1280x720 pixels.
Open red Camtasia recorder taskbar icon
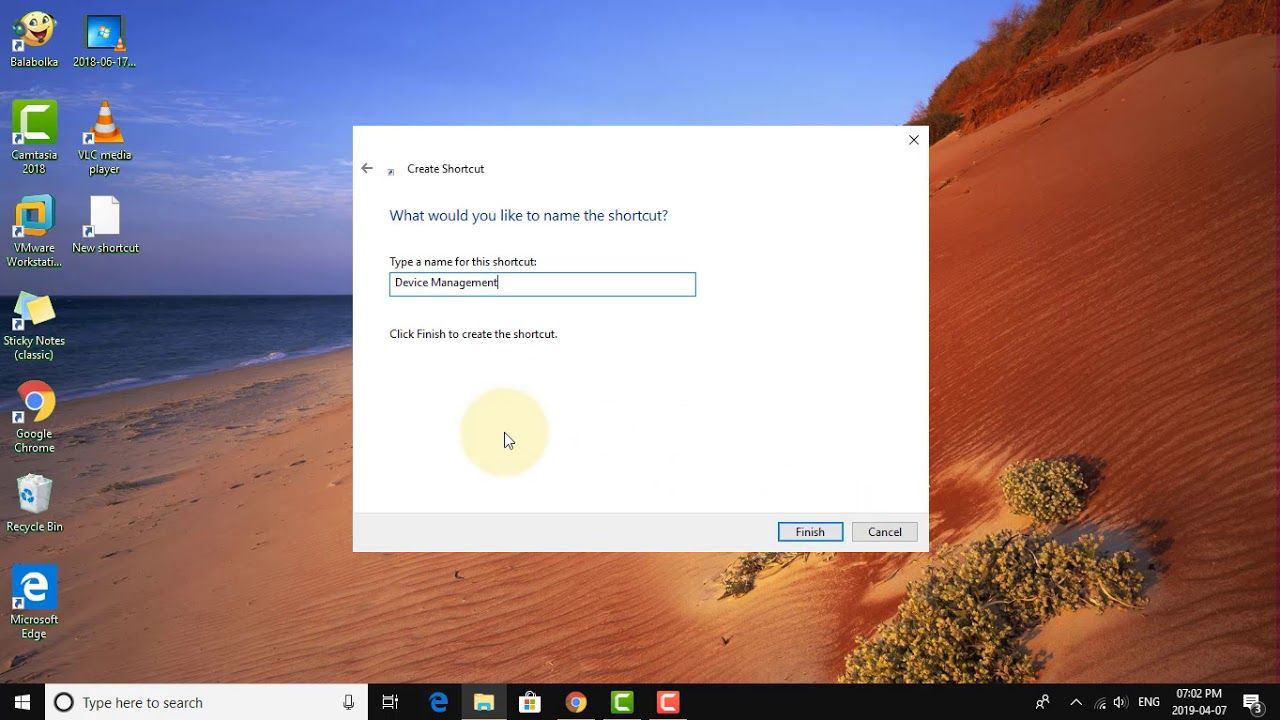(x=668, y=702)
